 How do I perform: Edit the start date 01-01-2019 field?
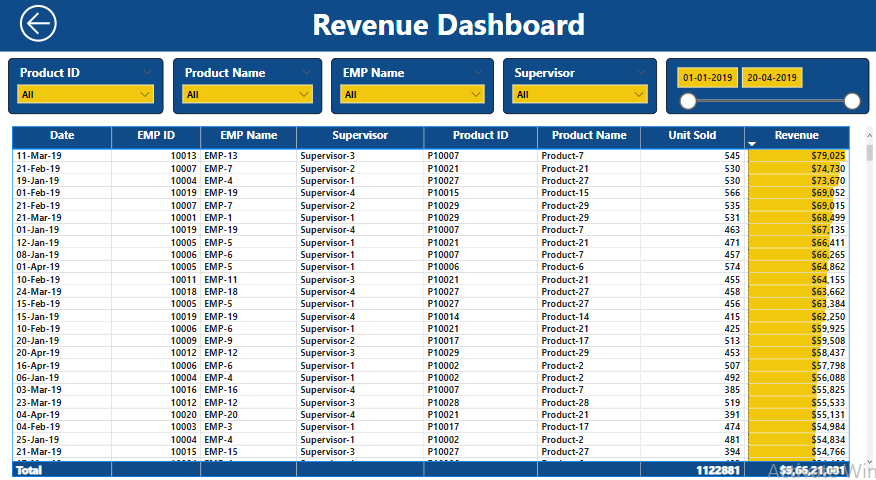[707, 78]
